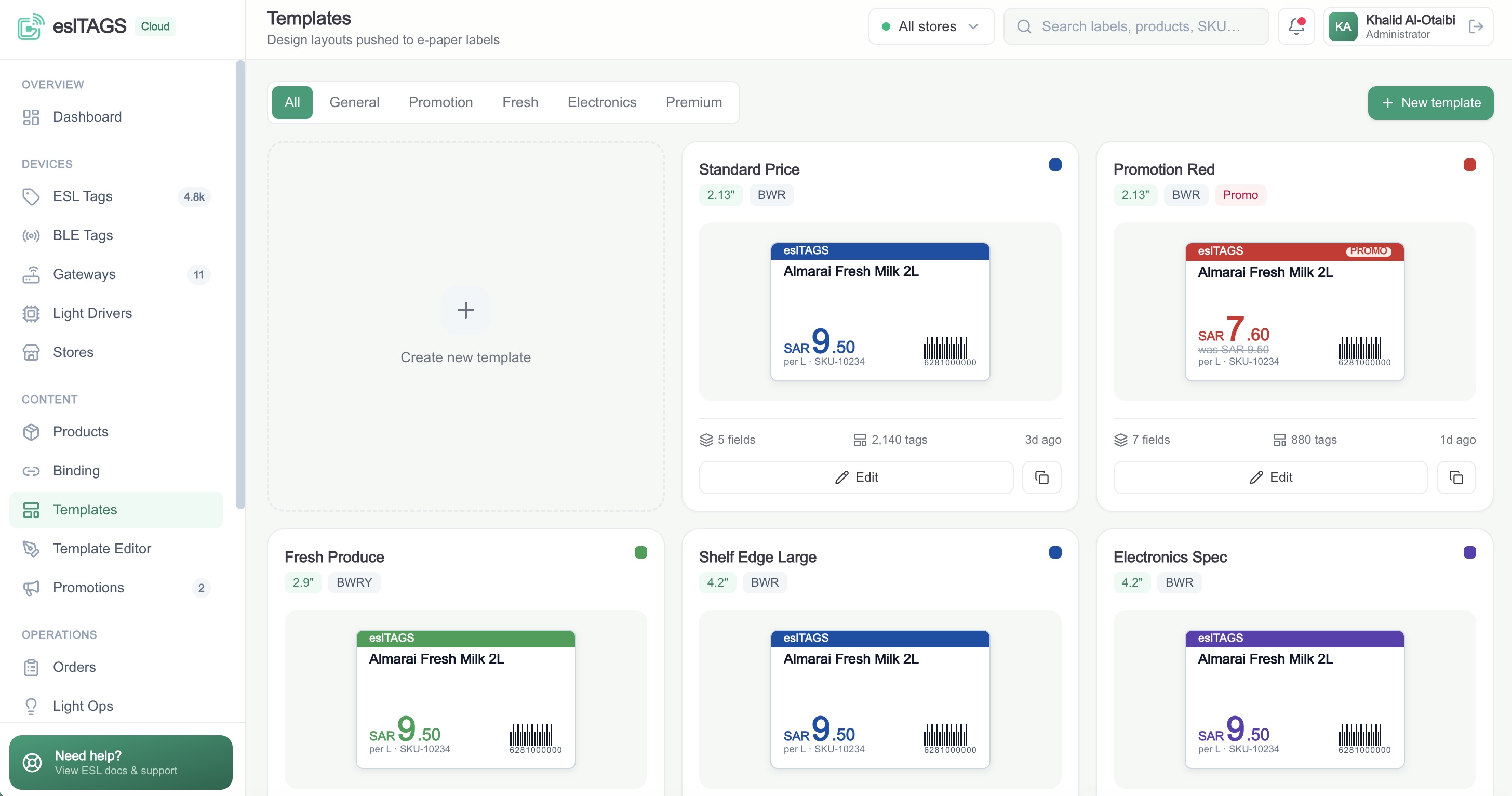Click the 2,140 tags count
Image resolution: width=1512 pixels, height=796 pixels.
coord(890,440)
